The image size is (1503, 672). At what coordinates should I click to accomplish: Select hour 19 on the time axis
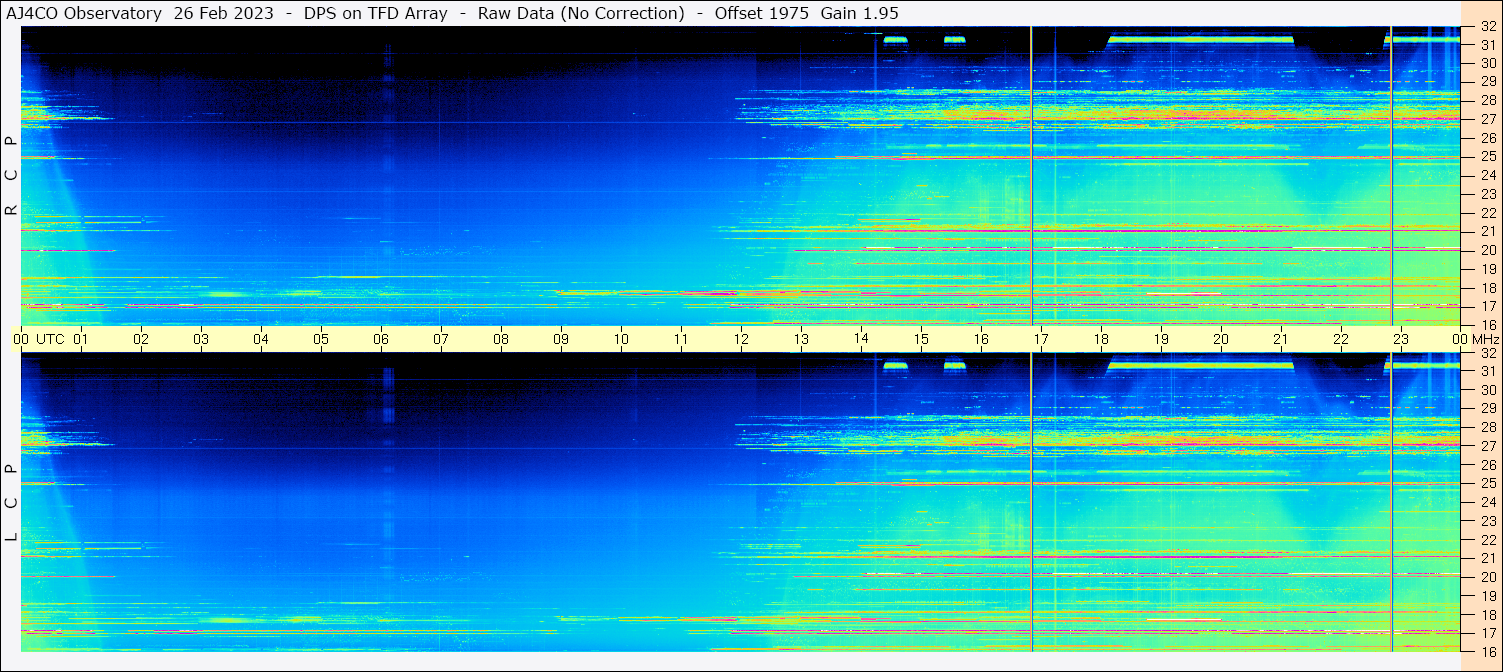[x=1161, y=339]
